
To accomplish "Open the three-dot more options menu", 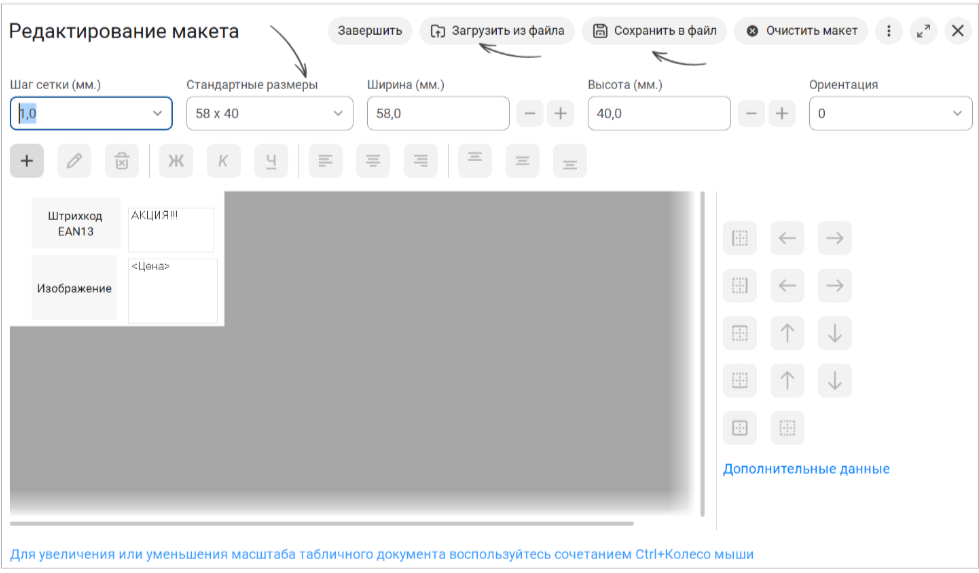I will 888,31.
